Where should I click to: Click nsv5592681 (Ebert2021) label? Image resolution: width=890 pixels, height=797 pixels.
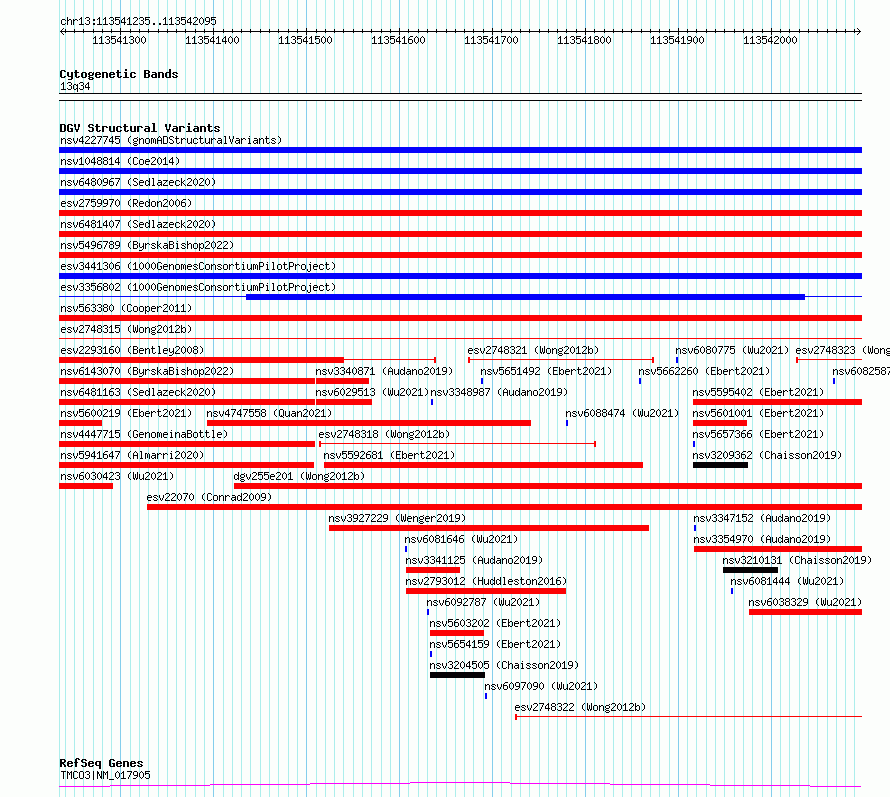pos(389,455)
